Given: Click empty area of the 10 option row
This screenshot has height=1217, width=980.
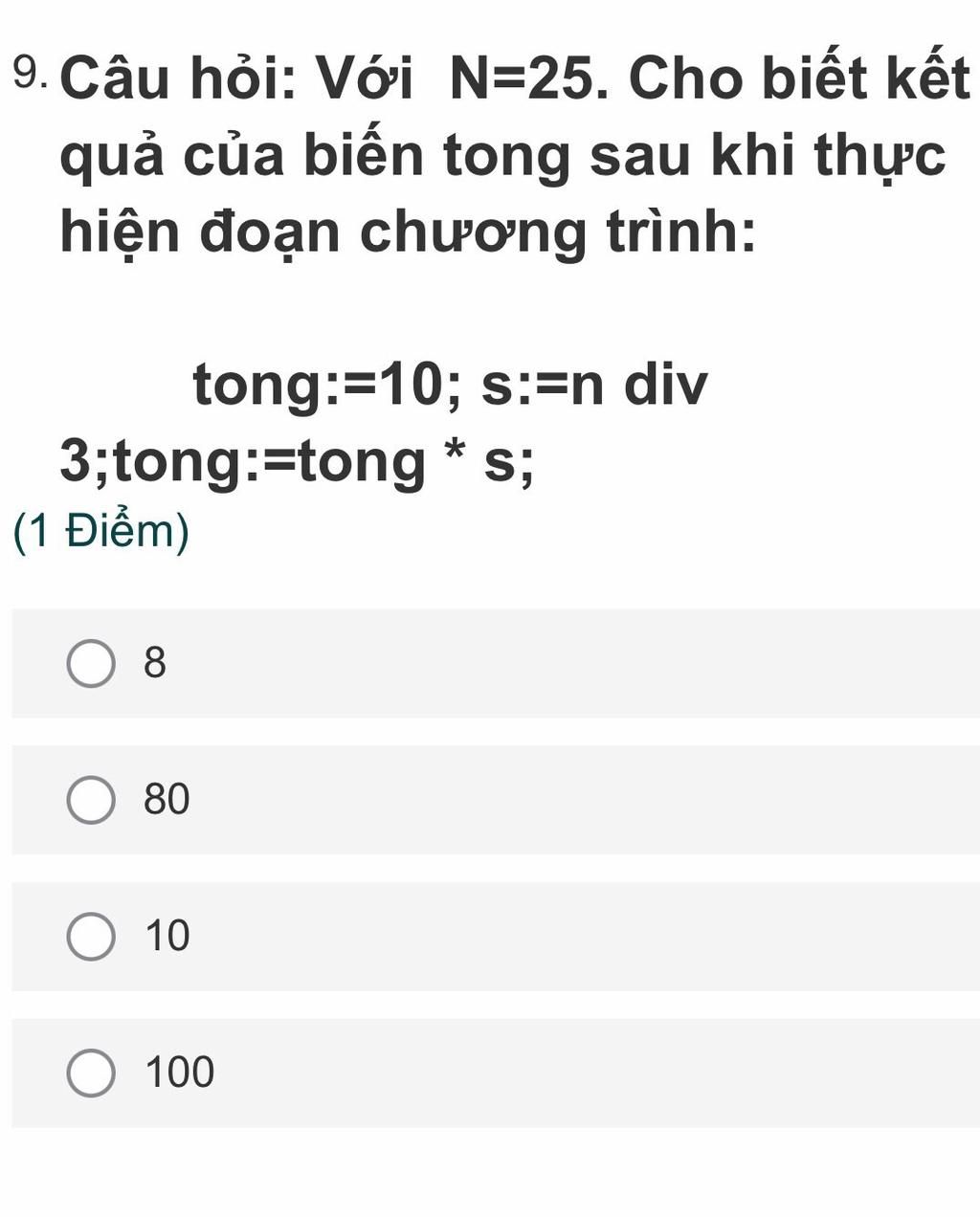Looking at the screenshot, I should (574, 937).
